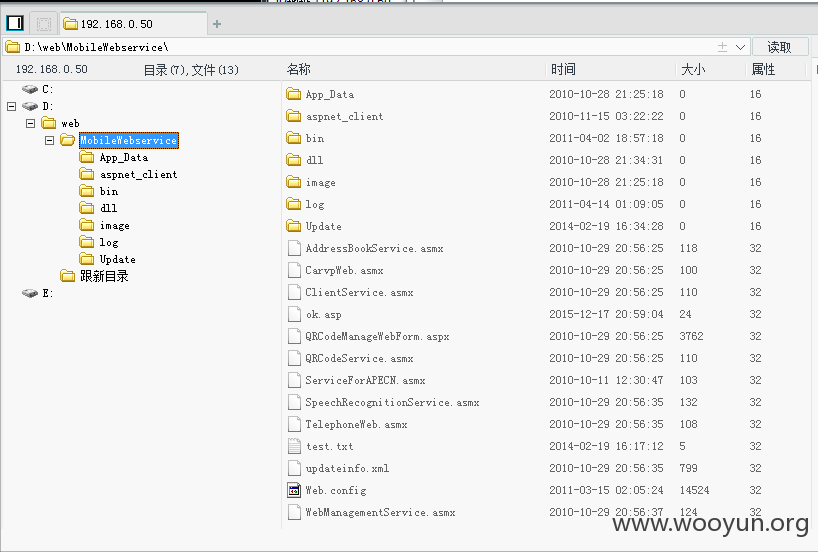Select MobileWebservice folder in tree
The image size is (818, 552).
pyautogui.click(x=129, y=140)
